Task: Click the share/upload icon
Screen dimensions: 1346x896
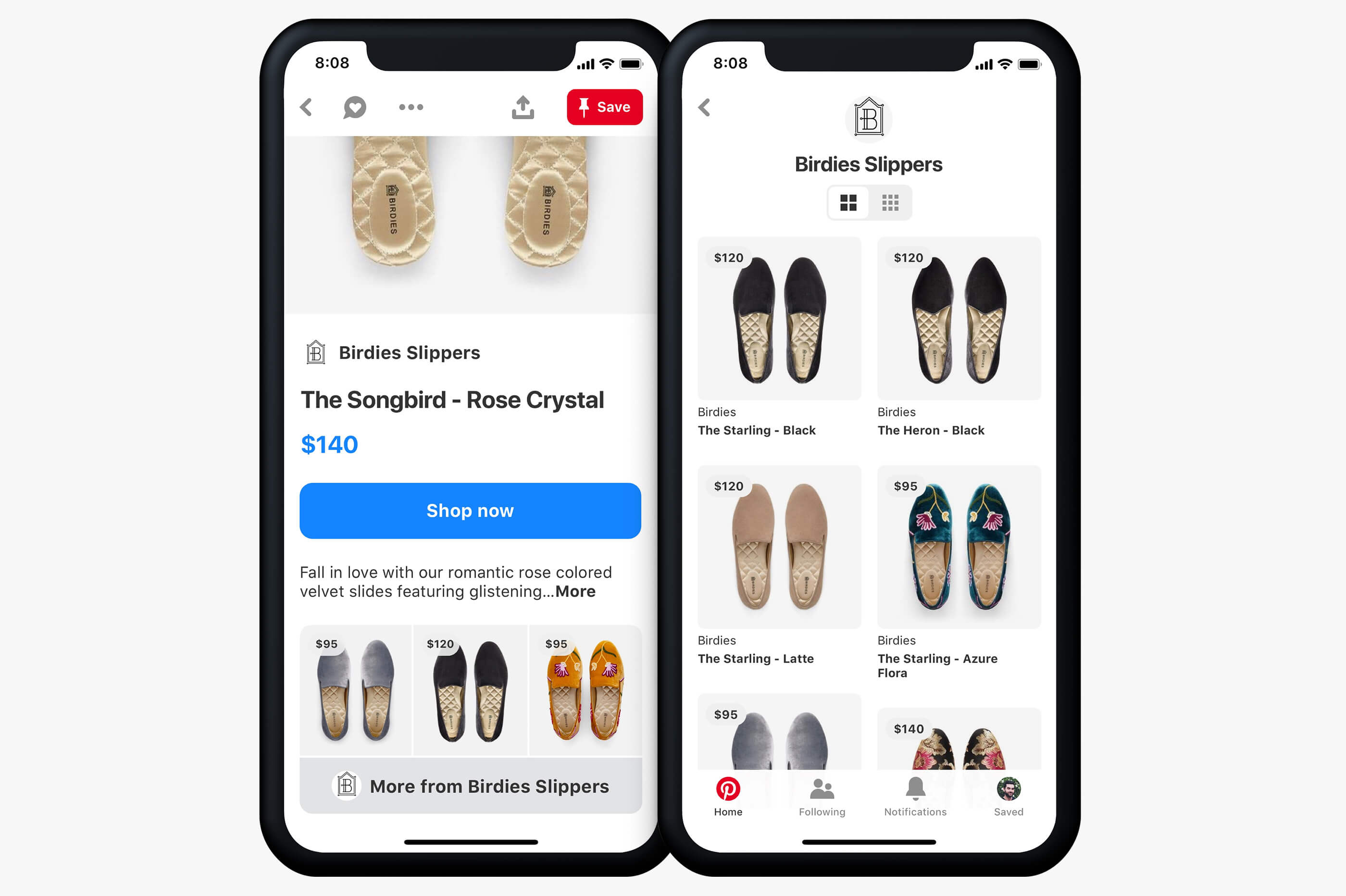Action: [x=521, y=107]
